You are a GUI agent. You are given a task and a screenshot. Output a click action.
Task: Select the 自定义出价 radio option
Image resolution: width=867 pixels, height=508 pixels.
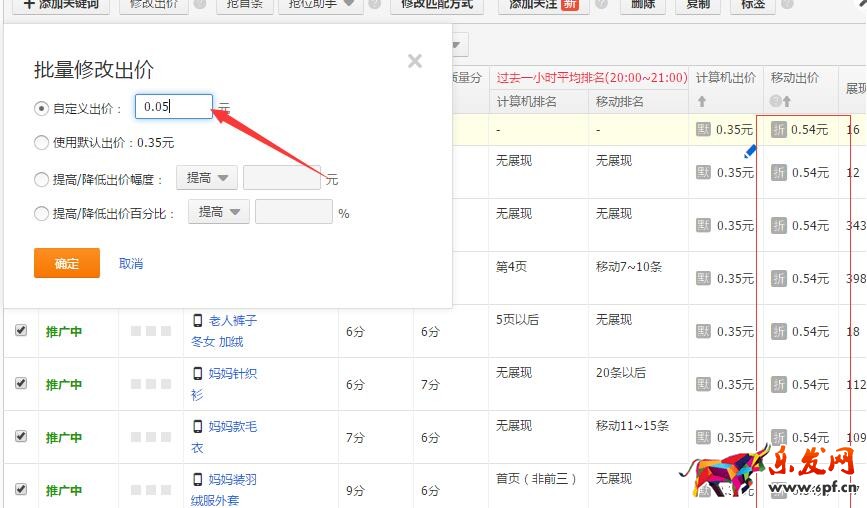point(41,108)
